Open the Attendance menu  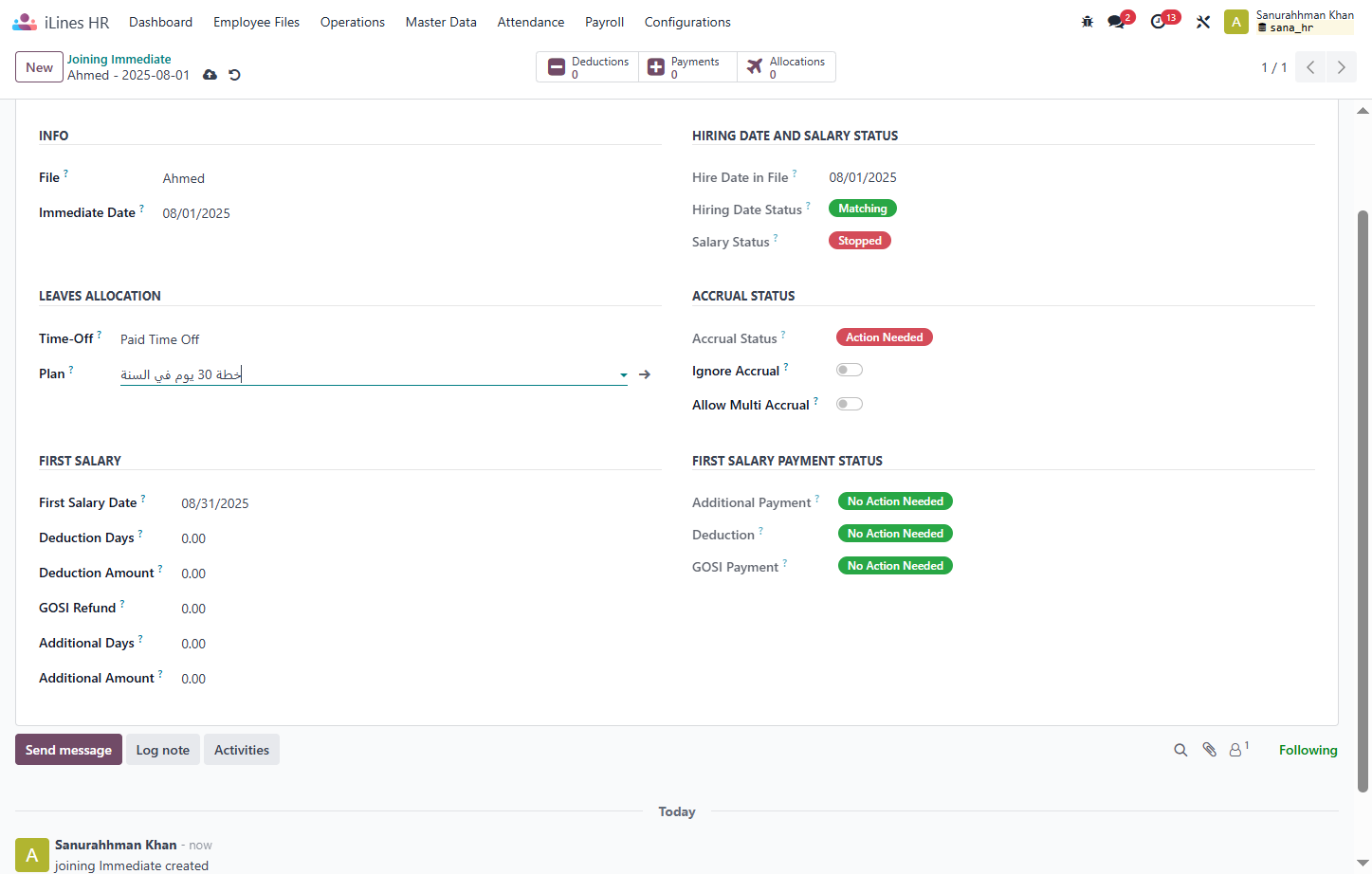pyautogui.click(x=531, y=22)
